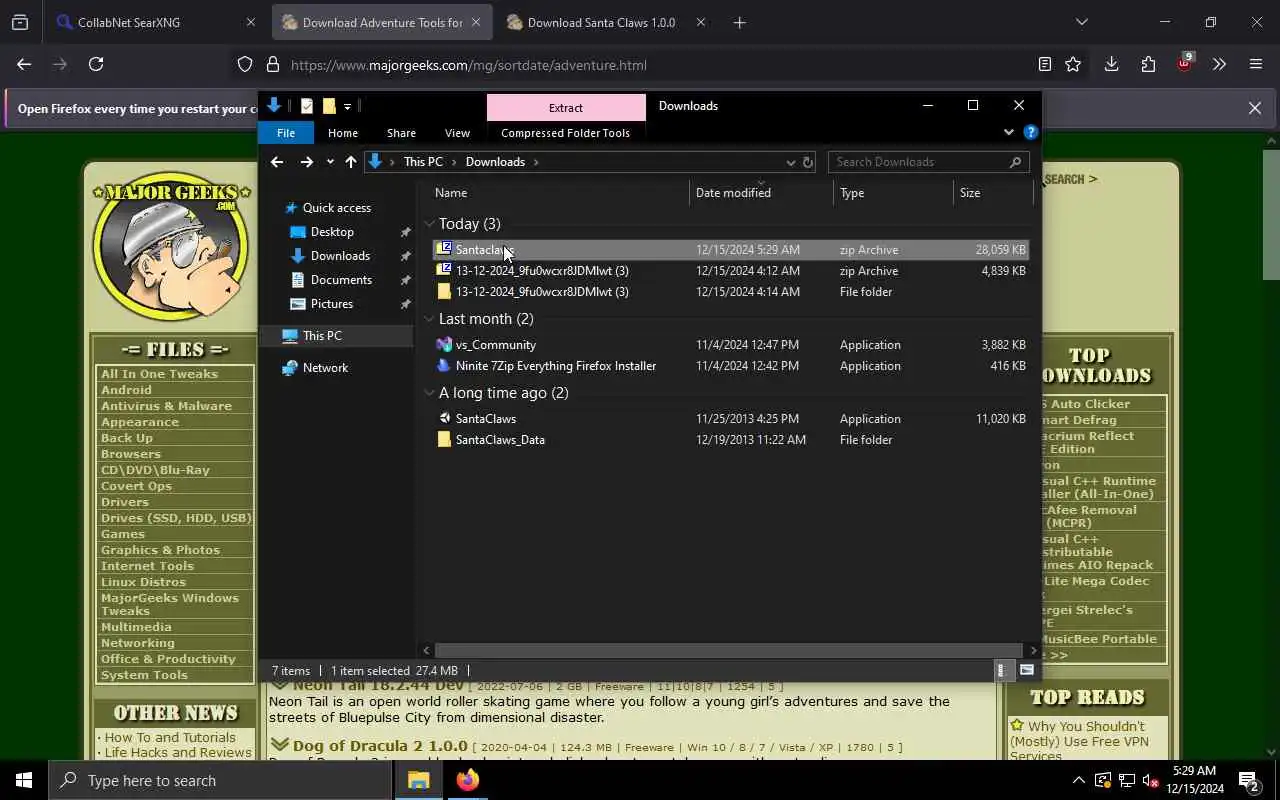The width and height of the screenshot is (1280, 800).
Task: Open Compressed Folder Tools tab
Action: click(x=565, y=133)
